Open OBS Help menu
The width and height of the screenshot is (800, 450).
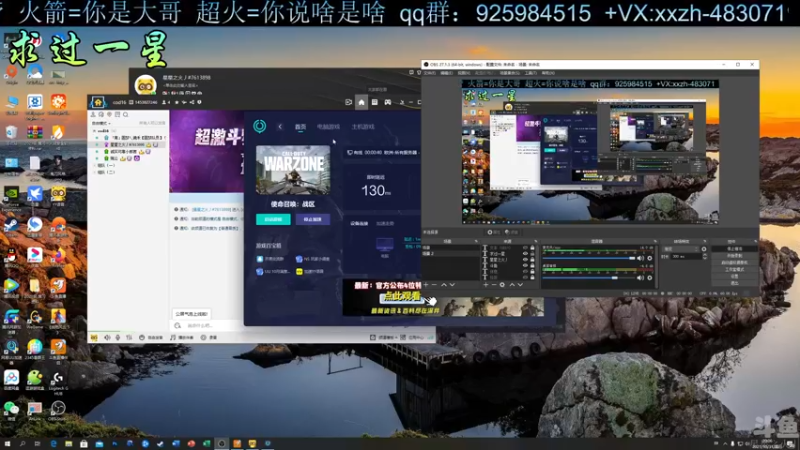click(548, 73)
